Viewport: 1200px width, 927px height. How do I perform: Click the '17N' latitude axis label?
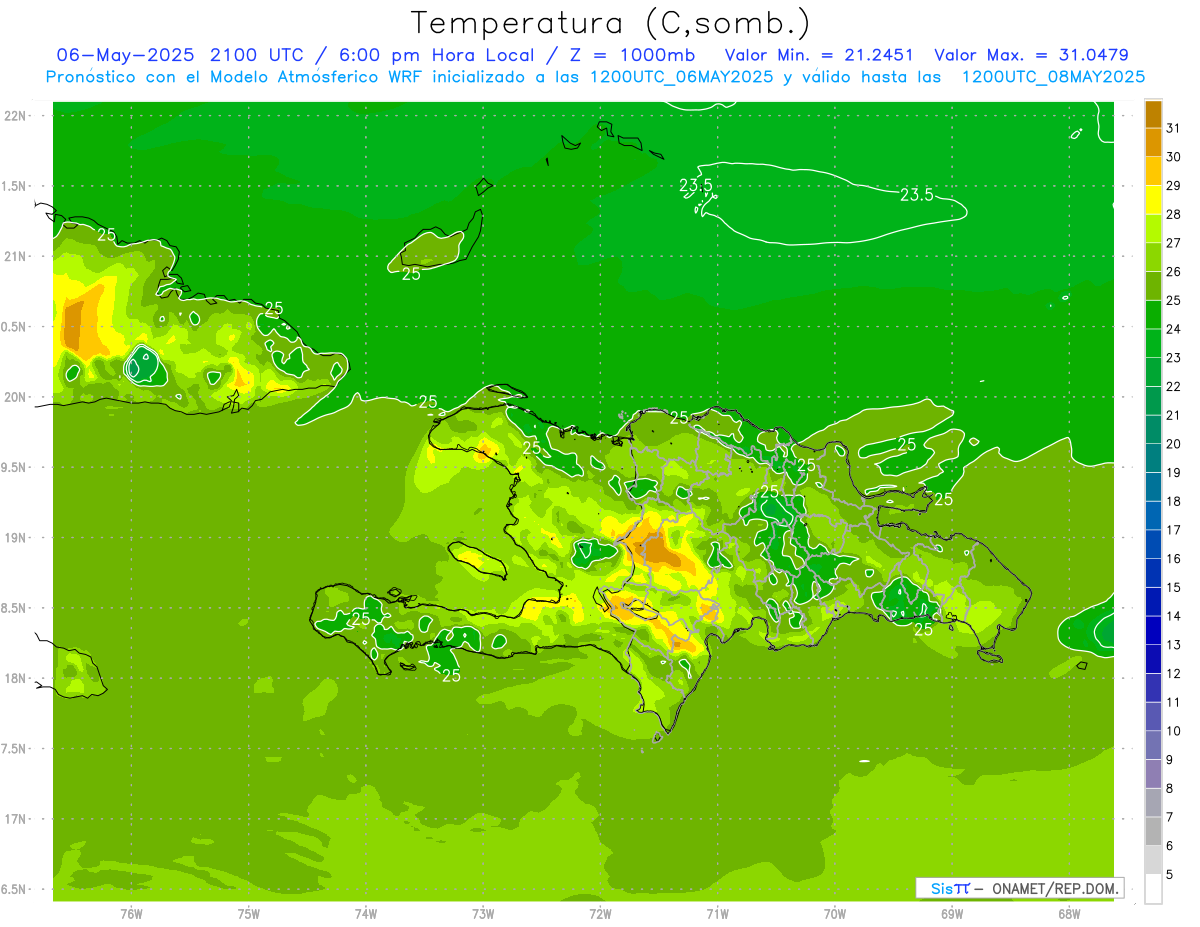(17, 819)
